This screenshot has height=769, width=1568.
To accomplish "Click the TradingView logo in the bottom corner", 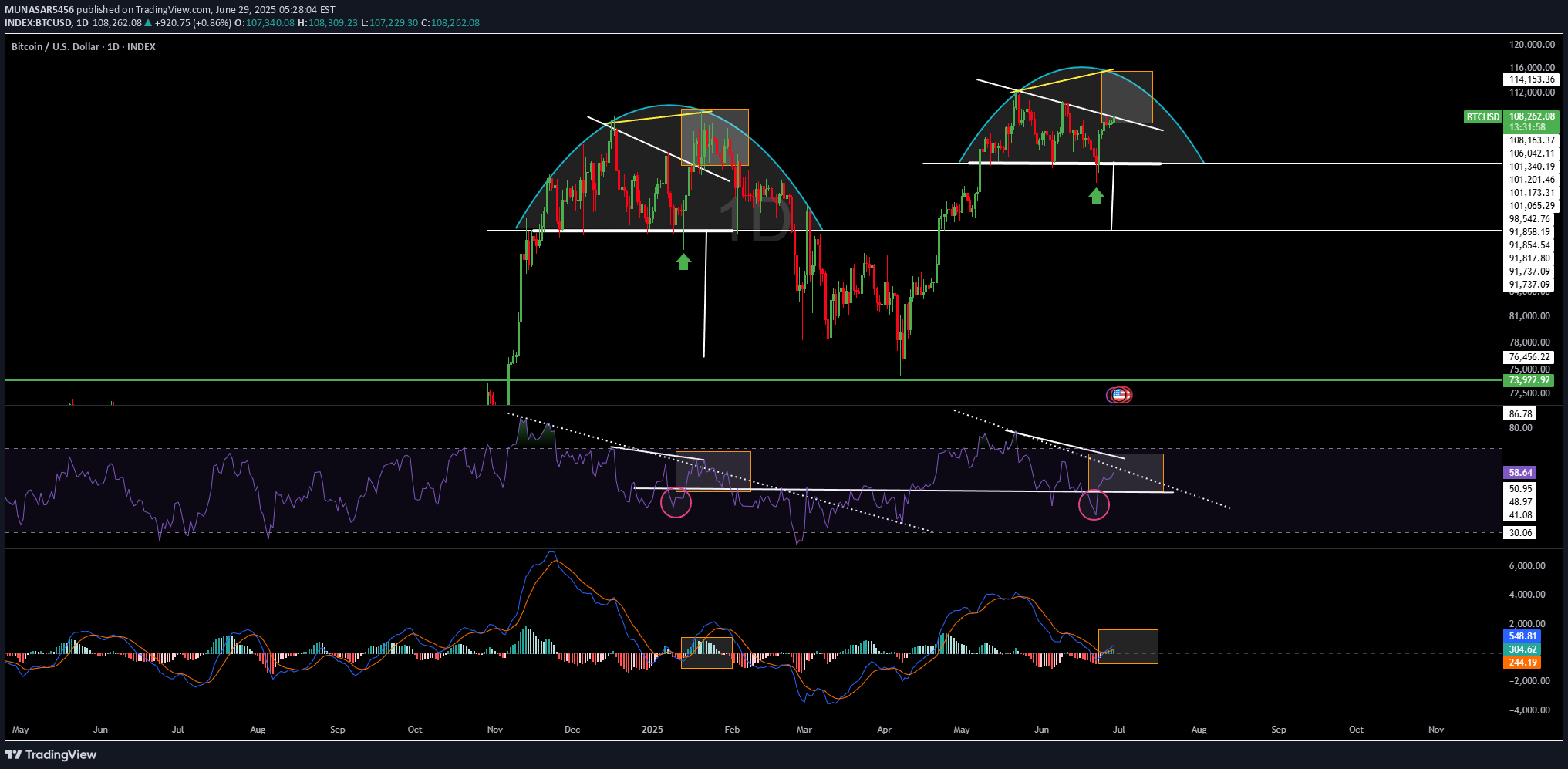I will tap(51, 754).
